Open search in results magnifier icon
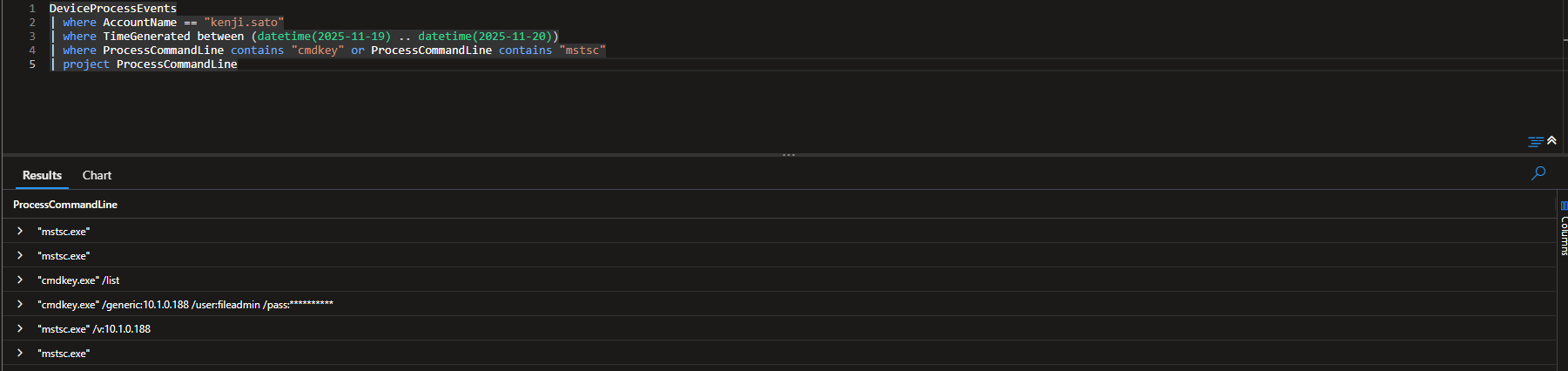This screenshot has width=1568, height=371. 1538,173
